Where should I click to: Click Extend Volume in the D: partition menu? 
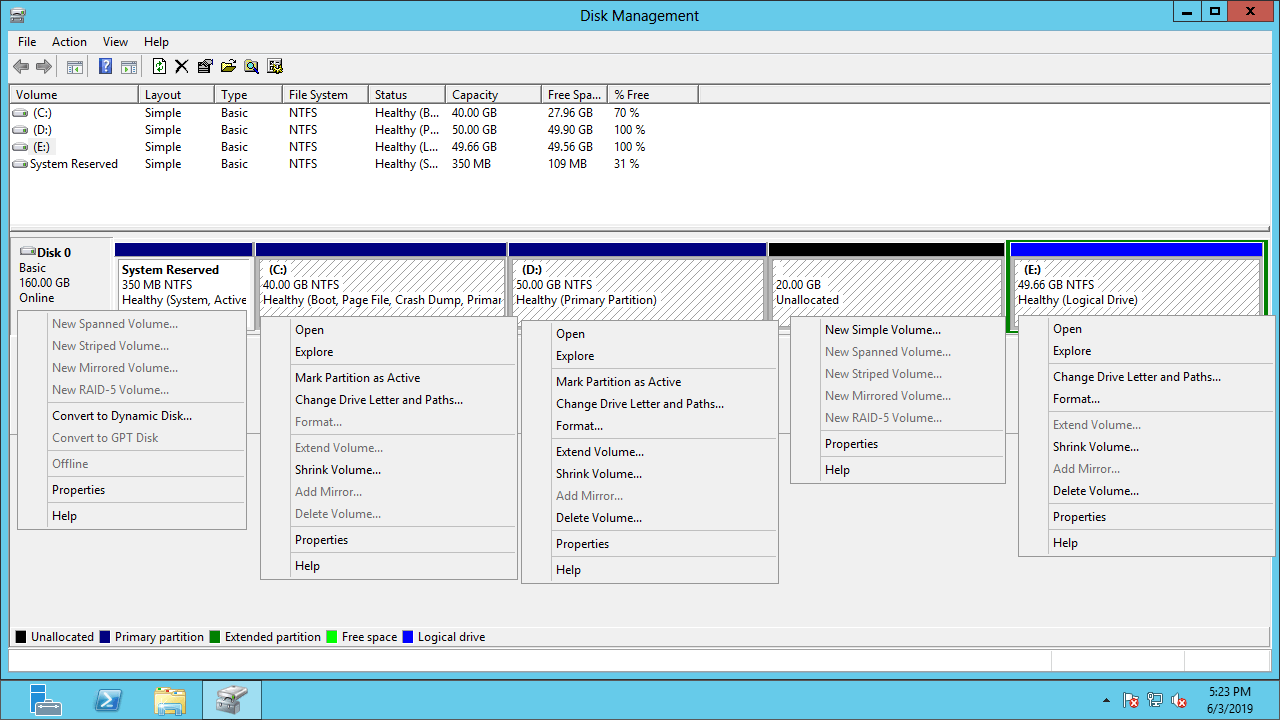tap(599, 452)
